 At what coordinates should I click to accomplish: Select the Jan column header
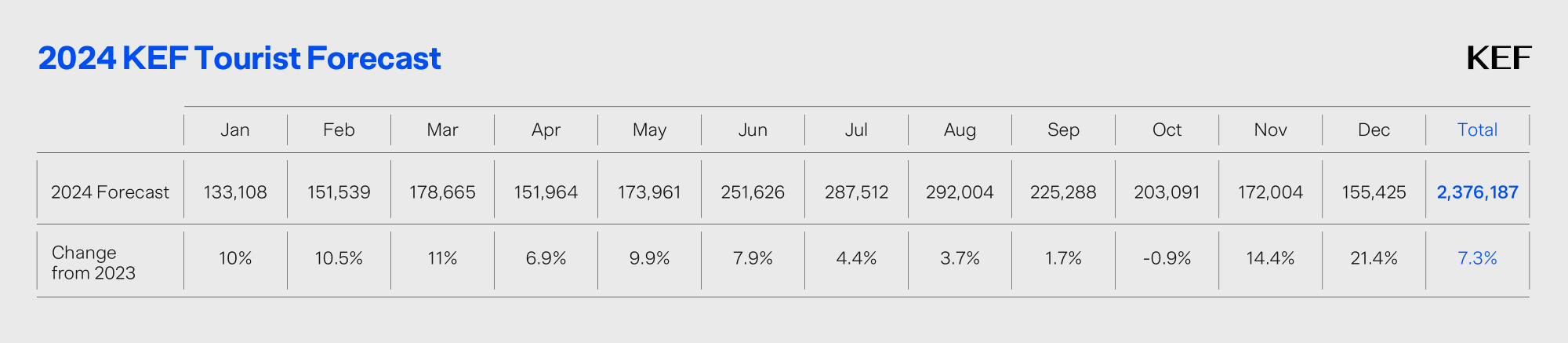coord(235,130)
